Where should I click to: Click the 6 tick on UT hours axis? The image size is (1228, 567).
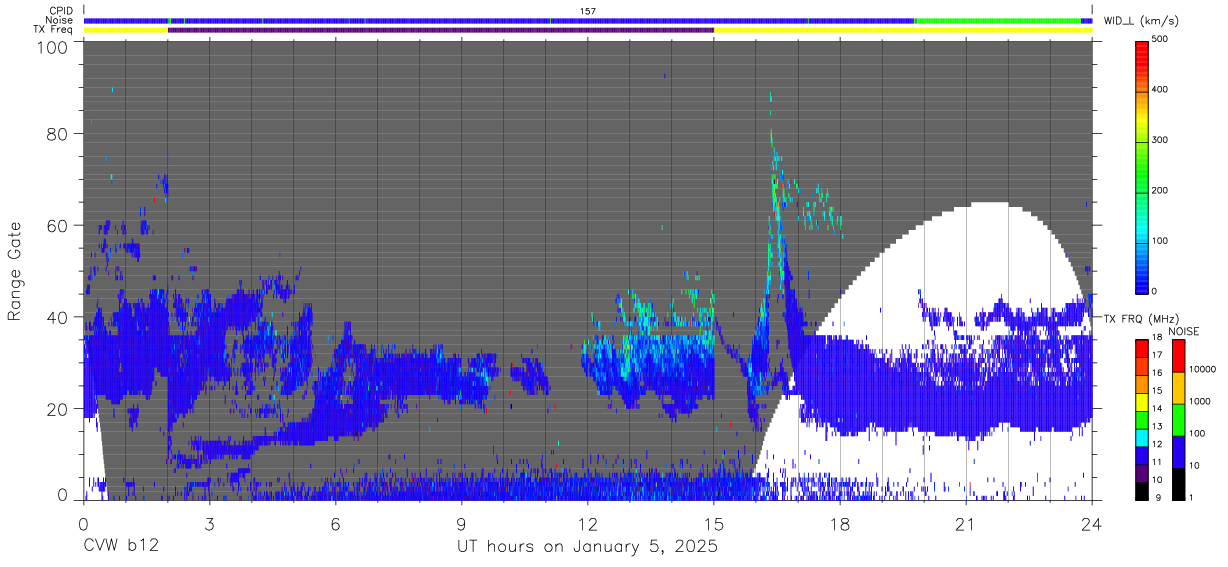(x=335, y=523)
